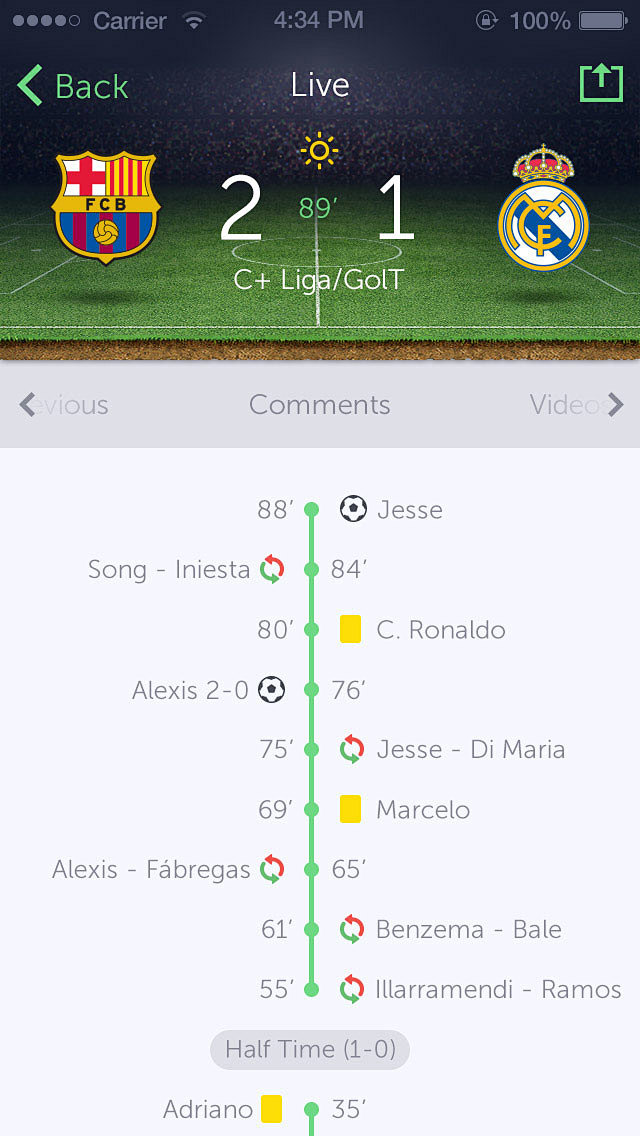Tap substitution icon for Benzema - Bale
This screenshot has height=1136, width=640.
coord(352,929)
